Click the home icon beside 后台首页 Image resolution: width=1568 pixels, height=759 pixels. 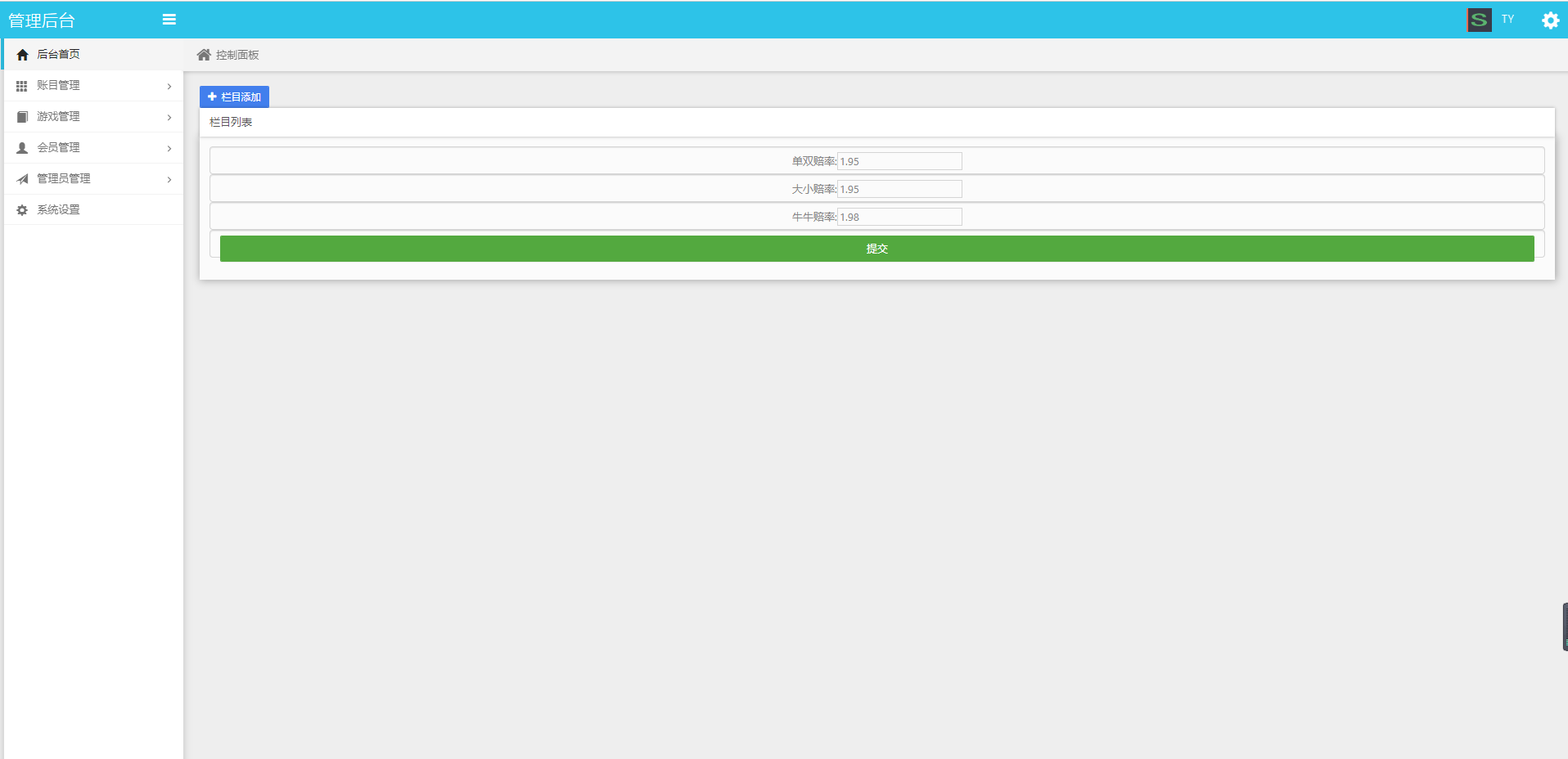point(22,55)
